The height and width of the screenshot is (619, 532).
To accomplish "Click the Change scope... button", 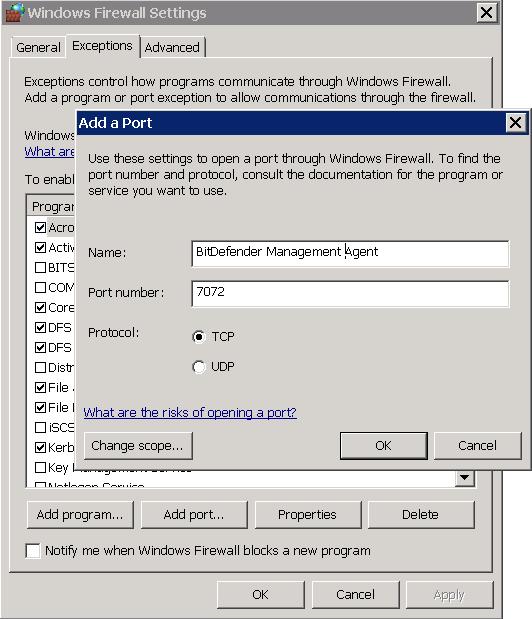I will [x=139, y=446].
